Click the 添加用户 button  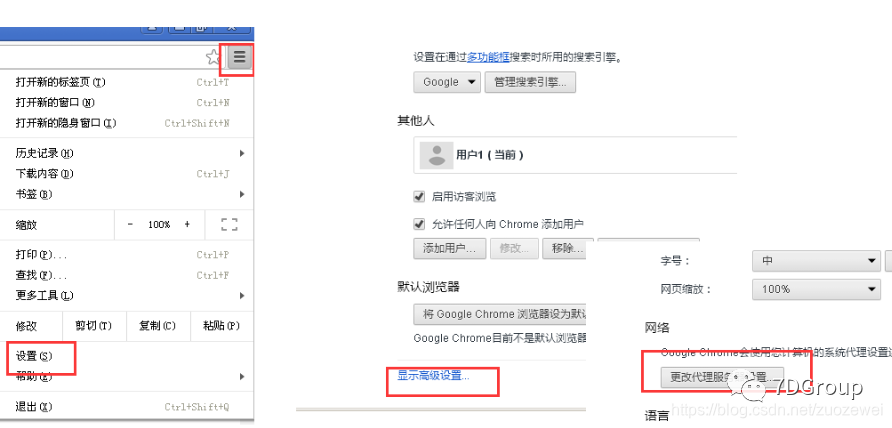[449, 249]
